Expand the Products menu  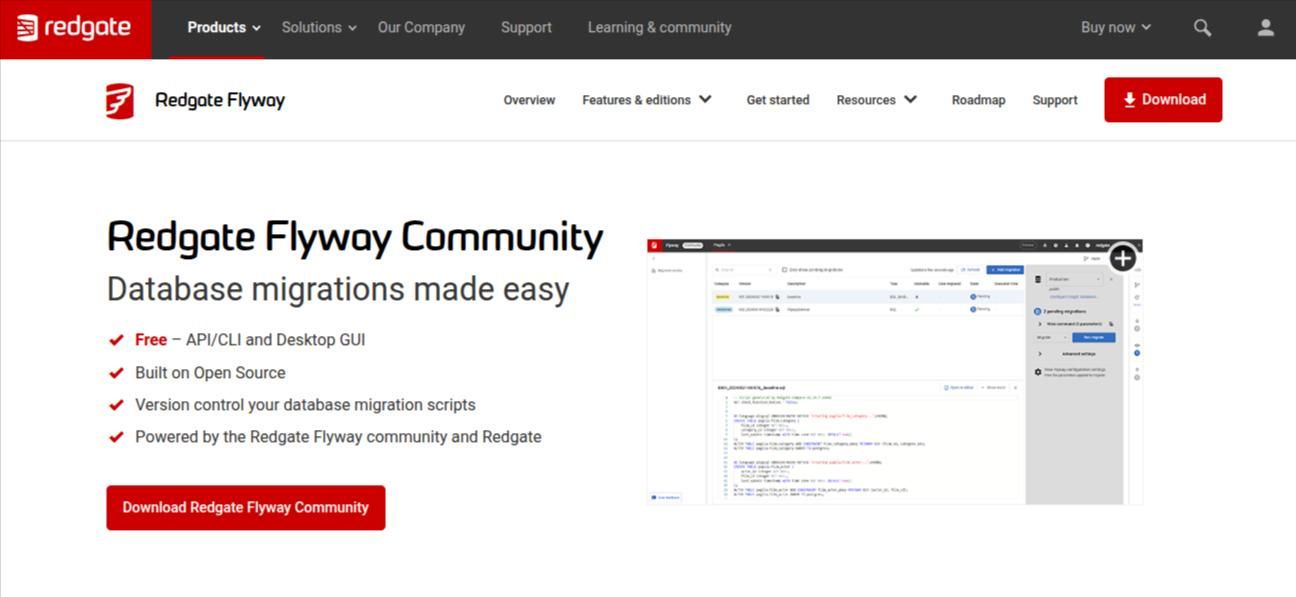pyautogui.click(x=224, y=28)
